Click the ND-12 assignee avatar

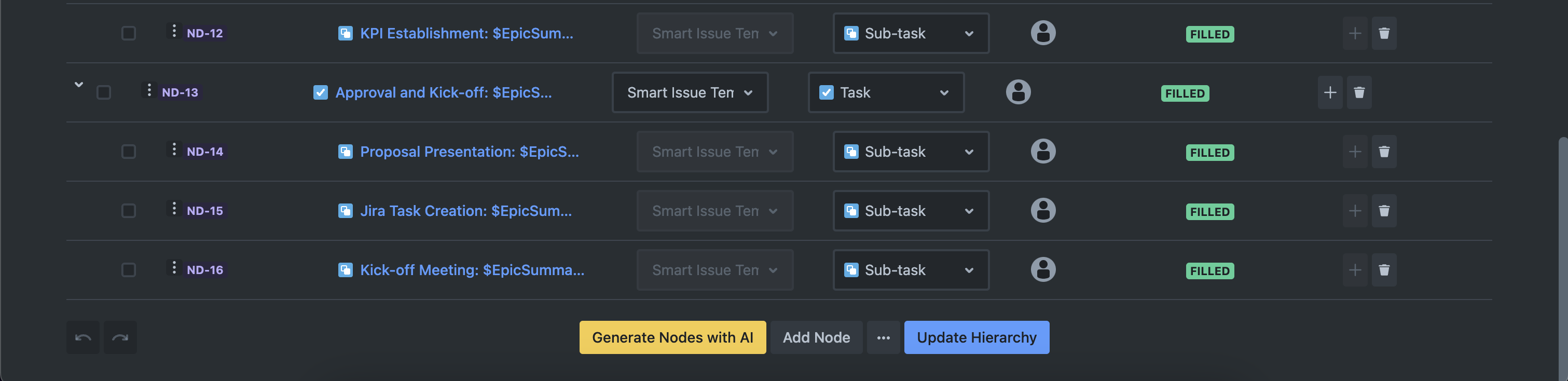click(x=1043, y=33)
